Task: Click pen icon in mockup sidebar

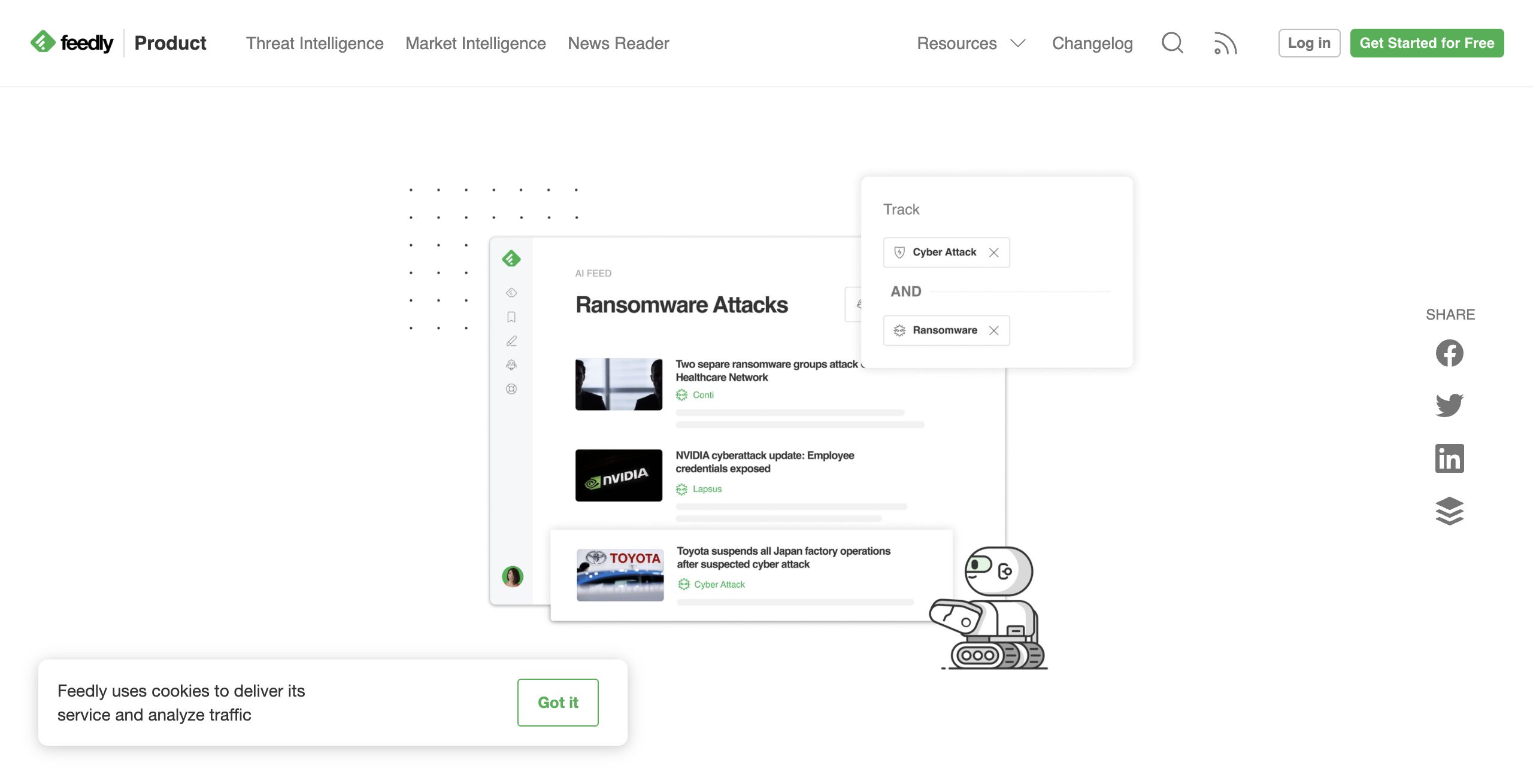Action: 511,341
